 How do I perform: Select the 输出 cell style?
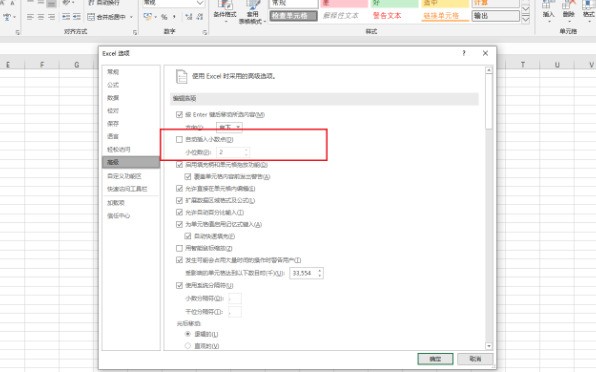496,16
